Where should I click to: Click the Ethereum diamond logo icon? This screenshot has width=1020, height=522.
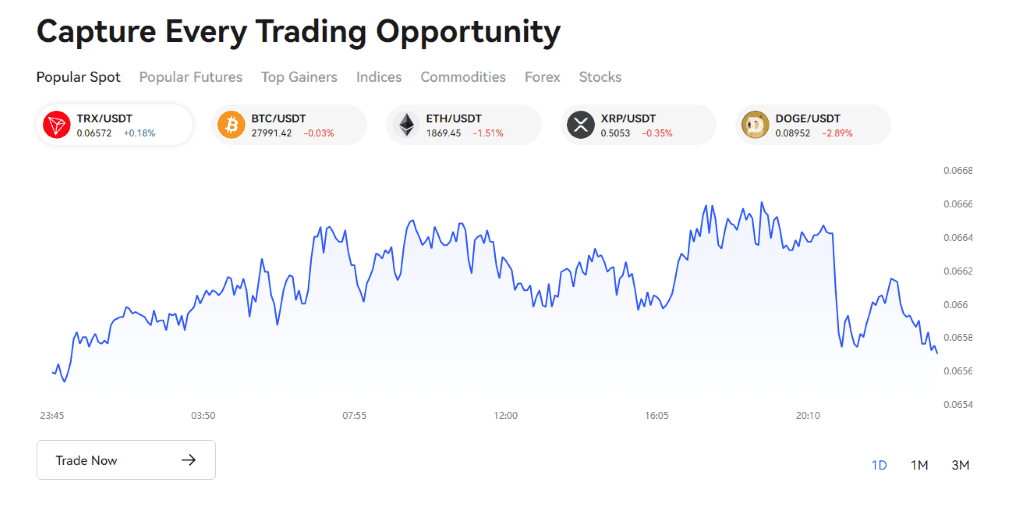pyautogui.click(x=406, y=125)
